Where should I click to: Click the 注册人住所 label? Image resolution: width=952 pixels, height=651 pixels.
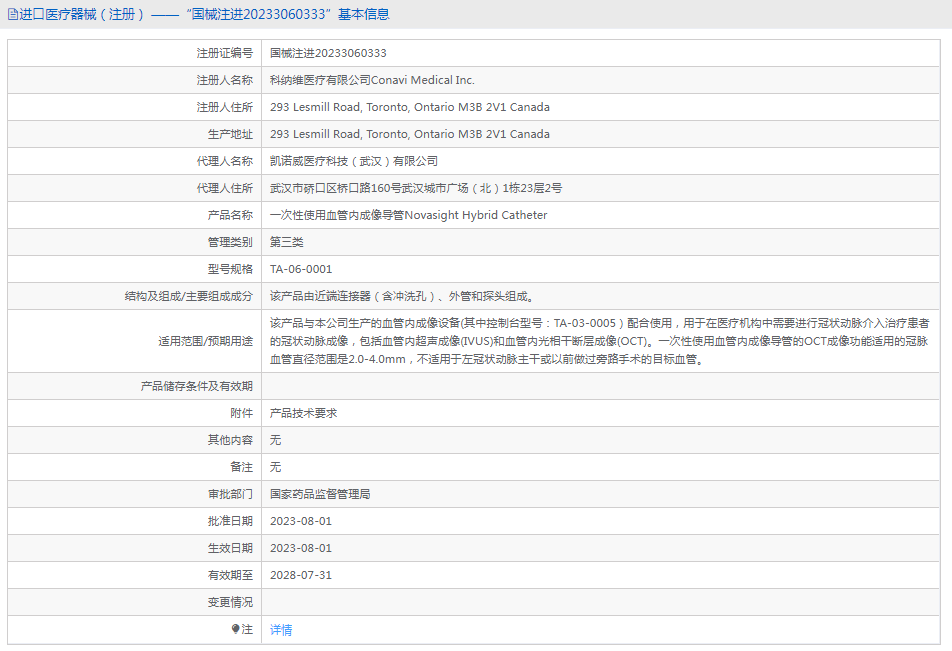tap(225, 107)
